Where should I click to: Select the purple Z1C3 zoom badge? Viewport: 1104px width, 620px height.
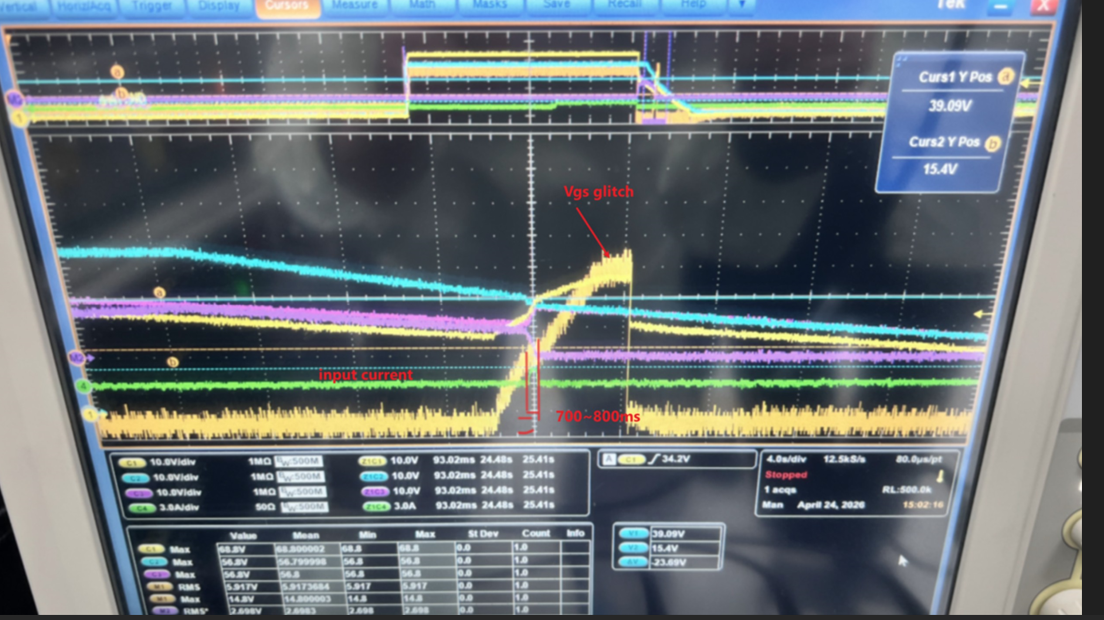tap(375, 491)
